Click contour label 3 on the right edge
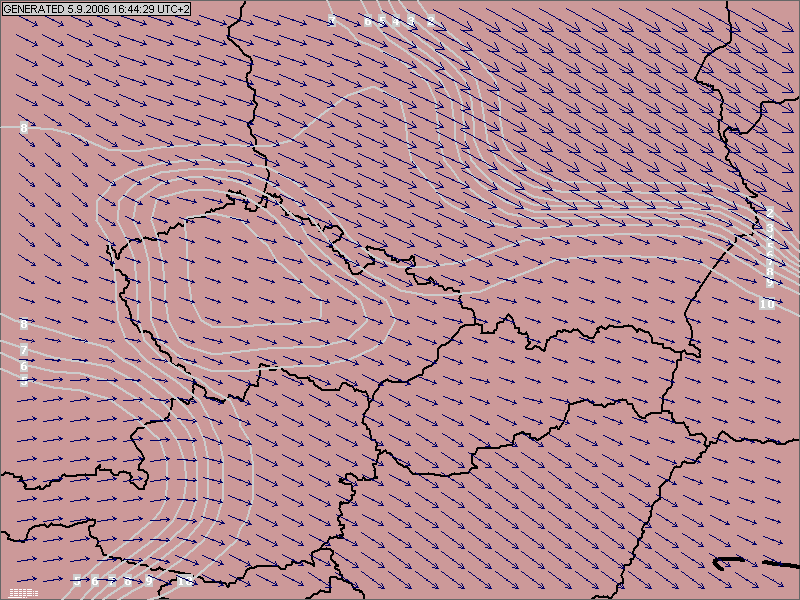Image resolution: width=800 pixels, height=600 pixels. click(x=770, y=227)
